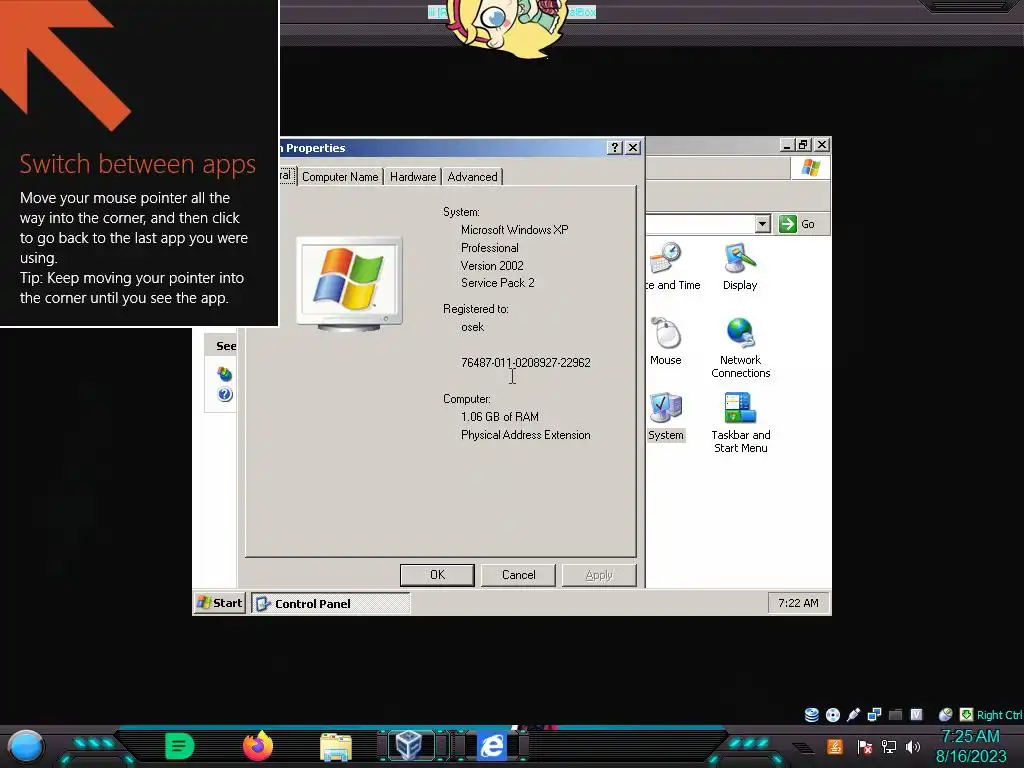
Task: Click the help question mark in See Also panel
Action: pos(225,394)
